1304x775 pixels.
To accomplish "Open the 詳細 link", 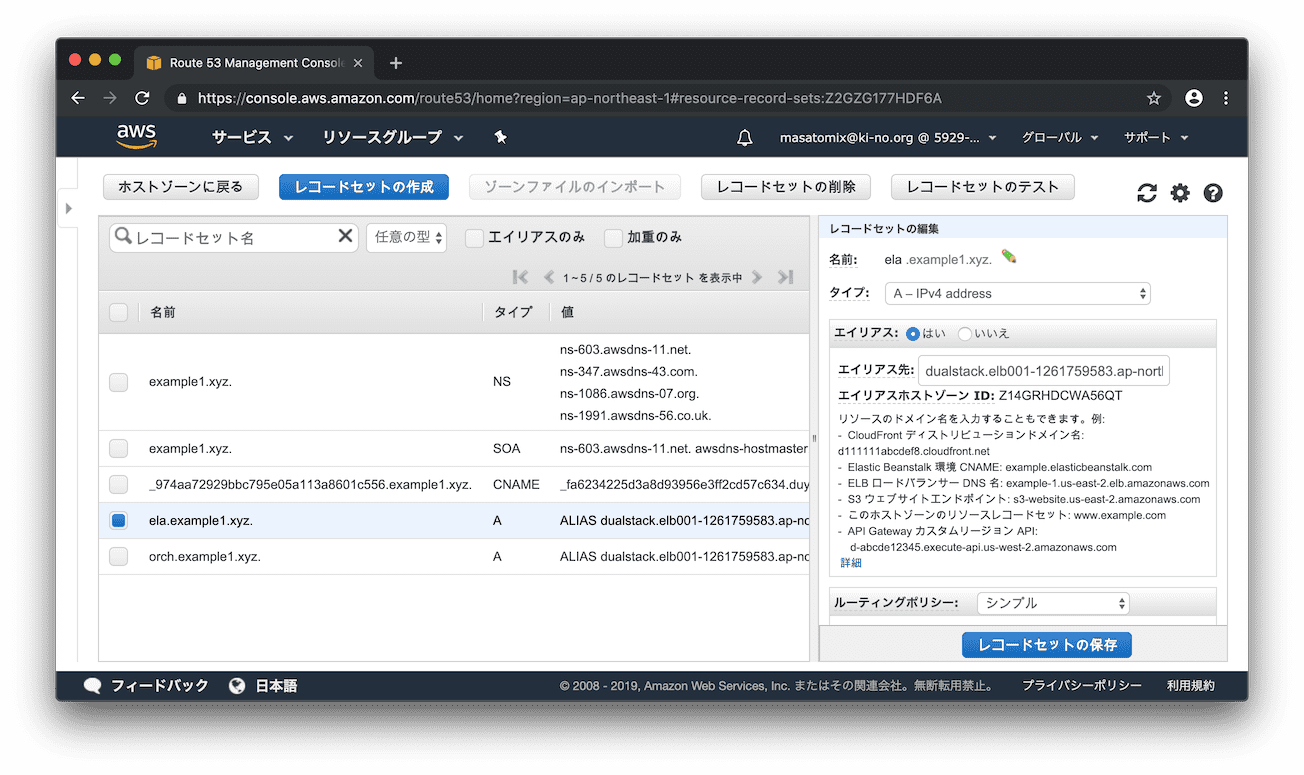I will click(850, 563).
